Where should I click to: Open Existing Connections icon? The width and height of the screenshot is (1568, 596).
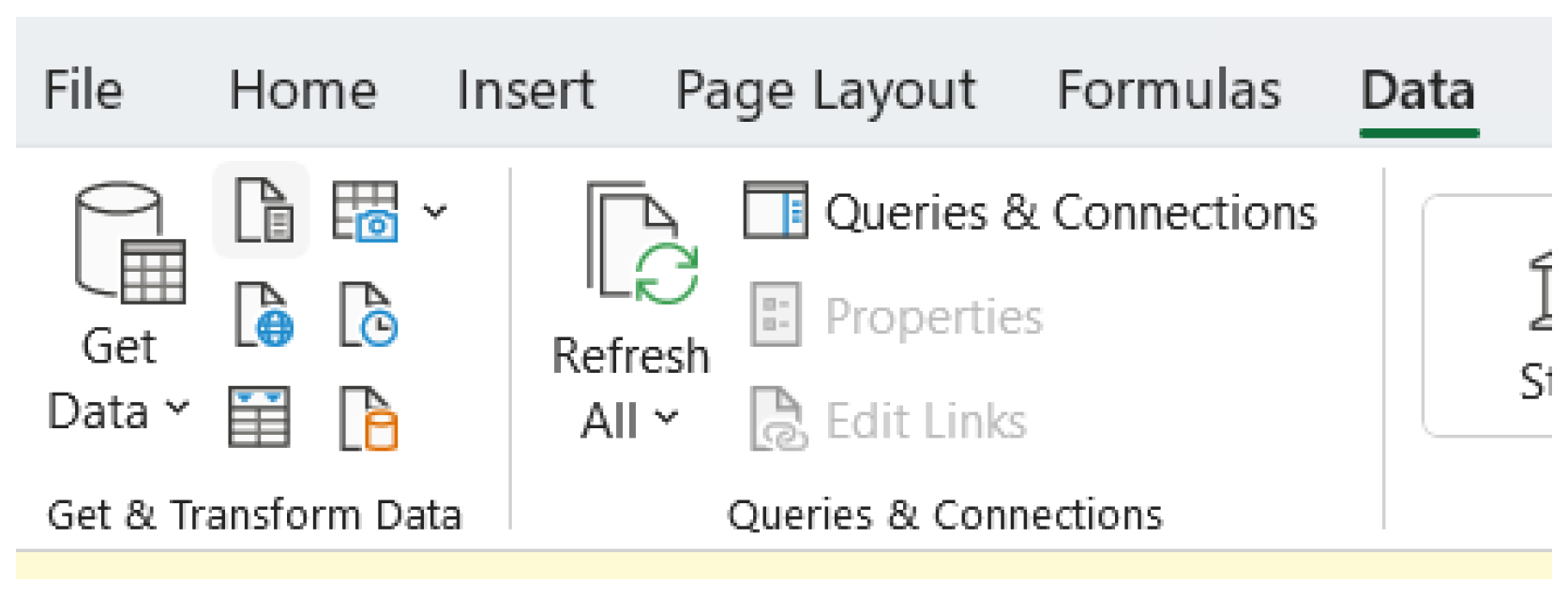coord(368,418)
